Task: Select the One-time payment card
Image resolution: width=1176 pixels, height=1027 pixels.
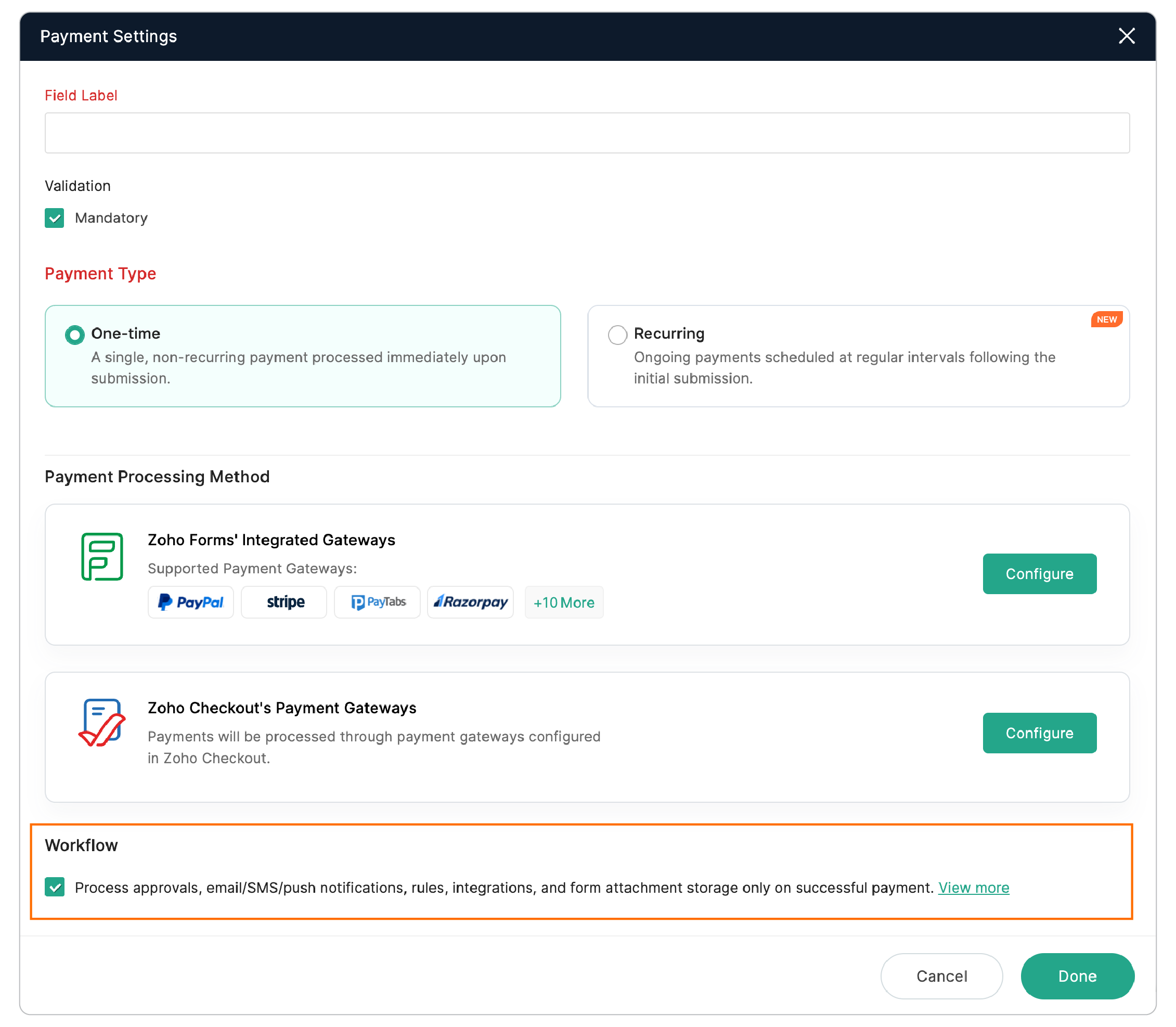Action: pos(302,355)
